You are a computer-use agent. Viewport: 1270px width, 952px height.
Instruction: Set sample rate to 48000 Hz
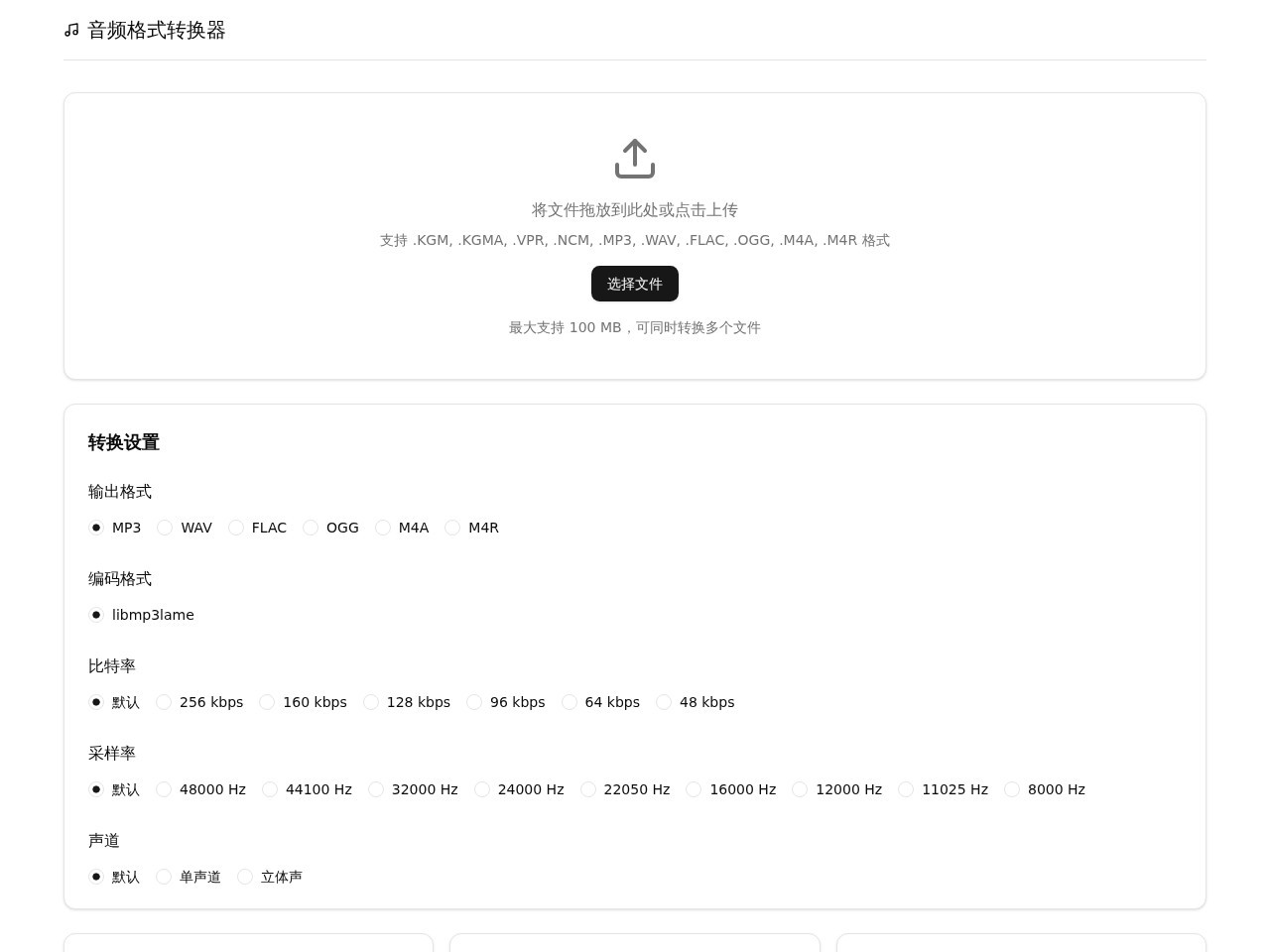pyautogui.click(x=164, y=789)
